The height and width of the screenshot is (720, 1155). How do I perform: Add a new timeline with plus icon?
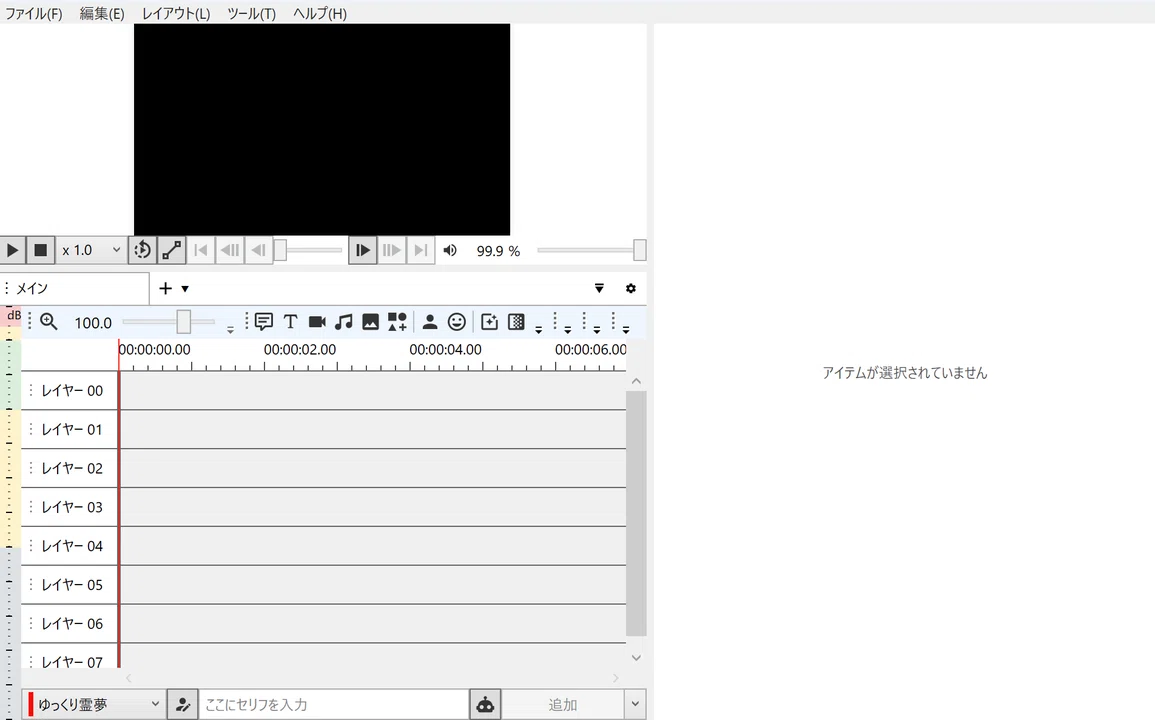pos(166,288)
